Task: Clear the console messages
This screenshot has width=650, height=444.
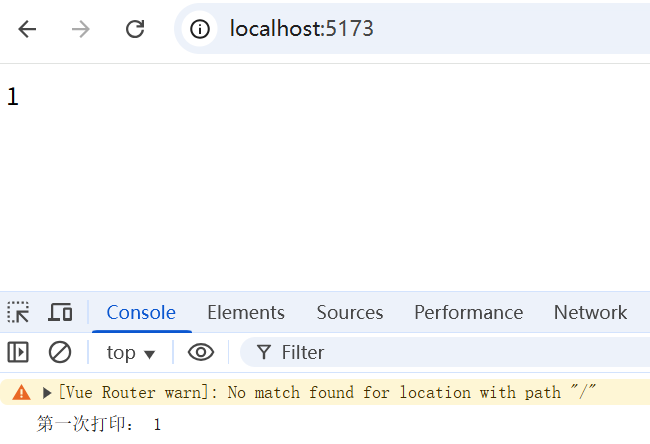Action: (60, 352)
